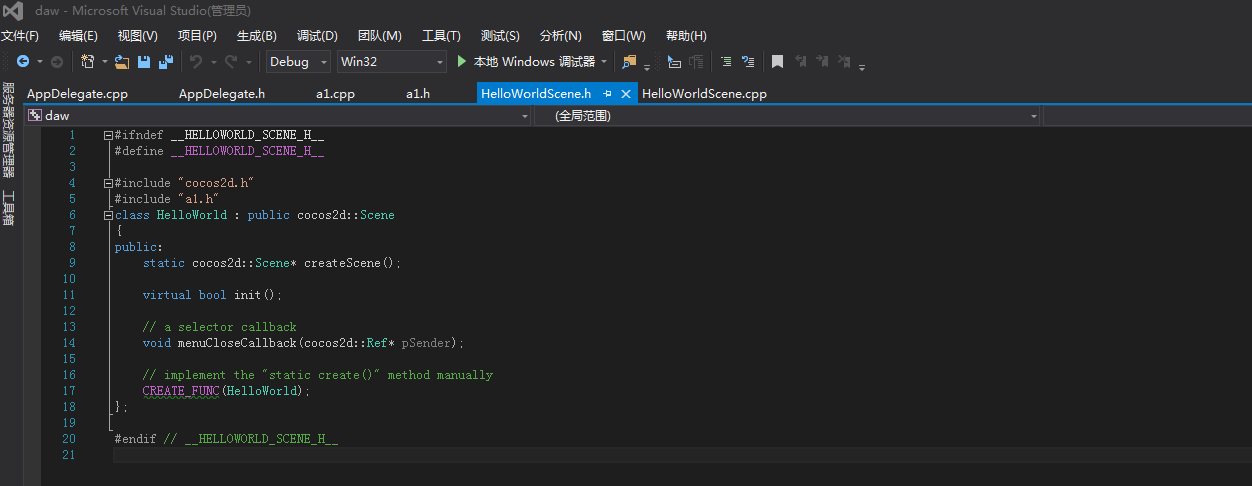Screen dimensions: 1252x486
Task: Click the bookmark icon in the toolbar
Action: (x=777, y=62)
